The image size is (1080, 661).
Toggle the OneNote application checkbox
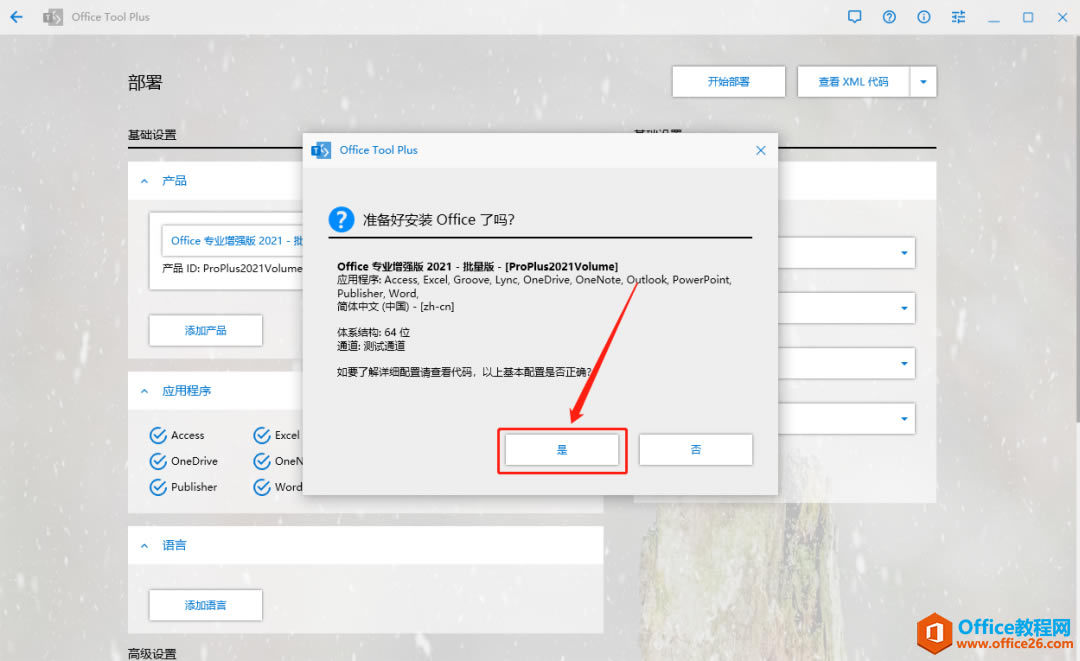point(262,461)
